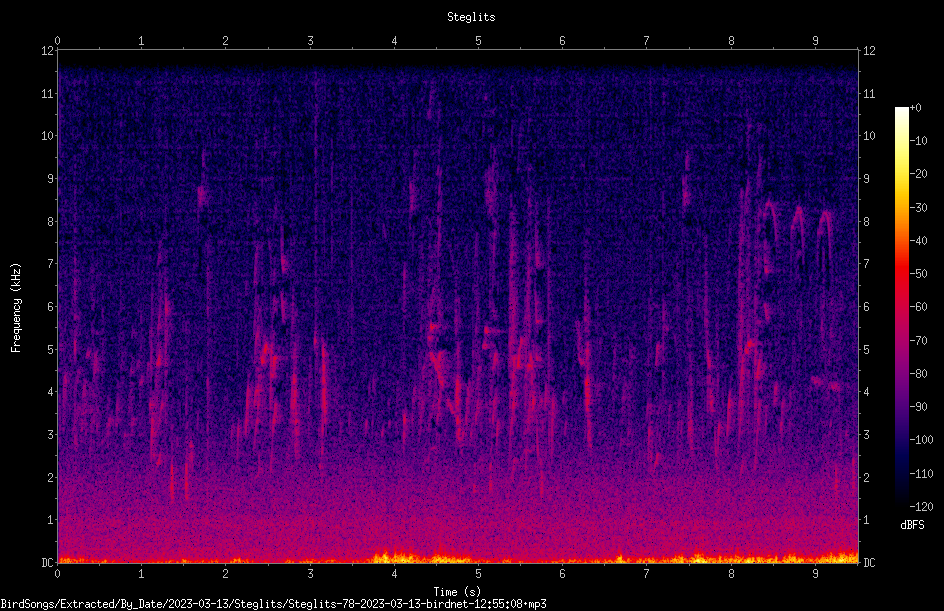The width and height of the screenshot is (944, 611).
Task: Click the DC label on the right axis
Action: click(x=869, y=563)
